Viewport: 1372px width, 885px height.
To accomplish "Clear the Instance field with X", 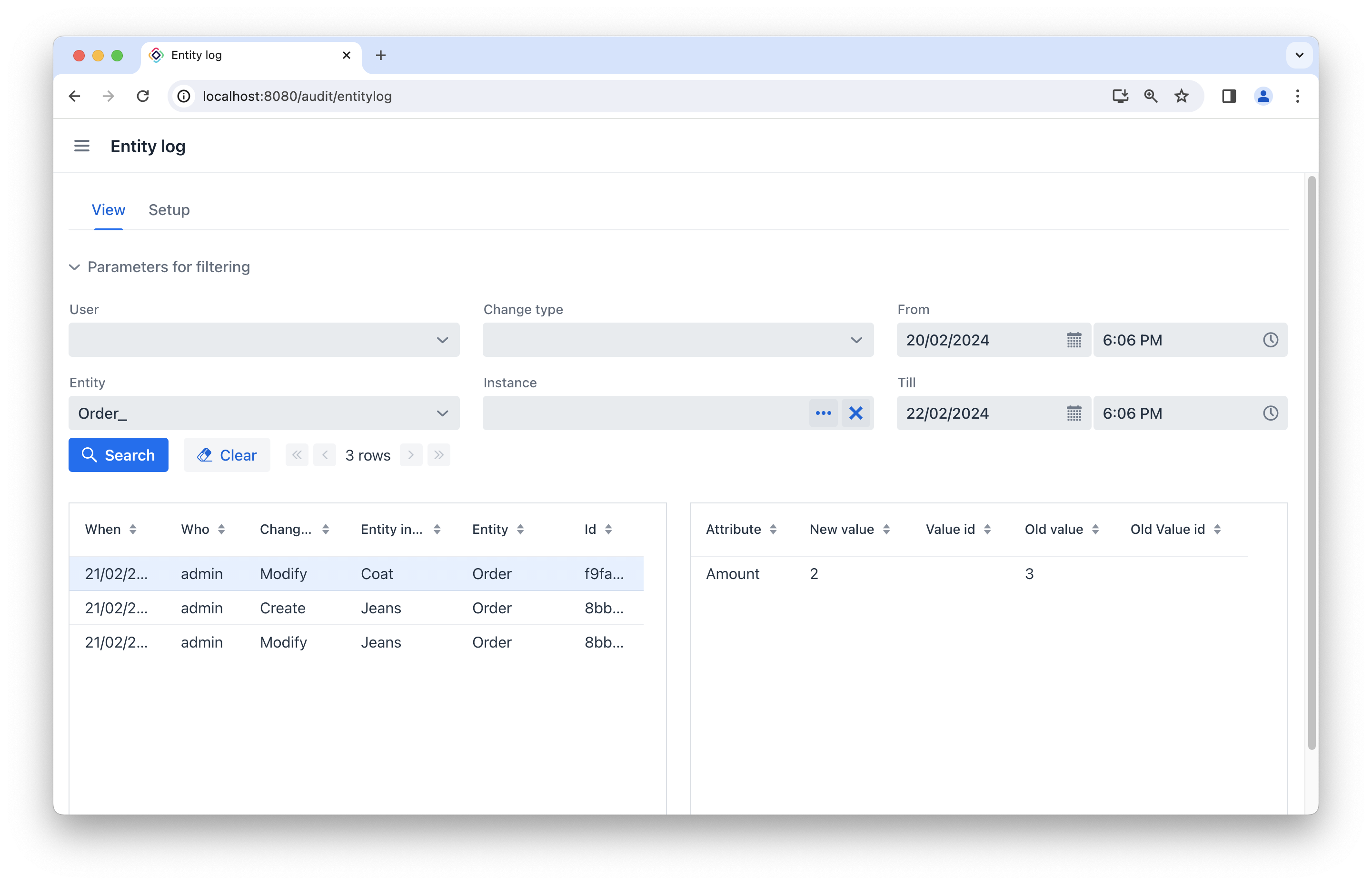I will (855, 413).
